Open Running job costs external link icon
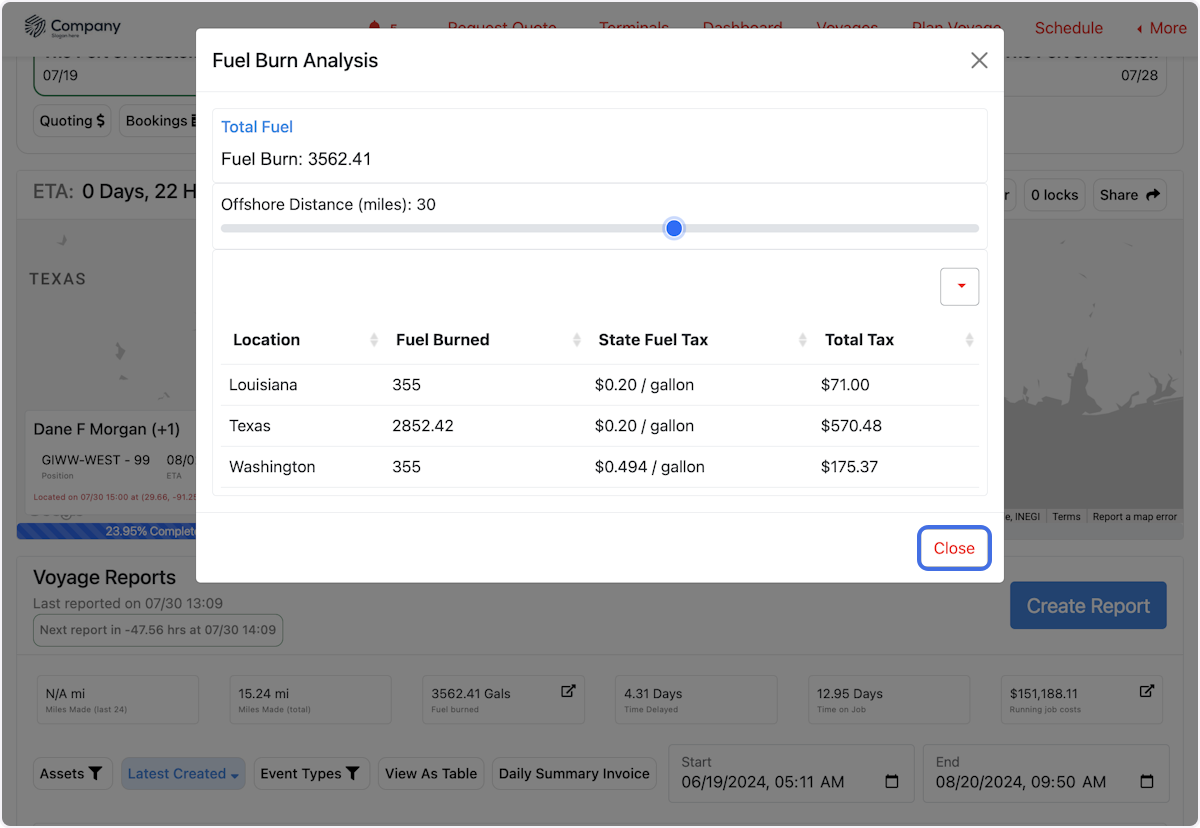The image size is (1200, 828). point(1147,691)
